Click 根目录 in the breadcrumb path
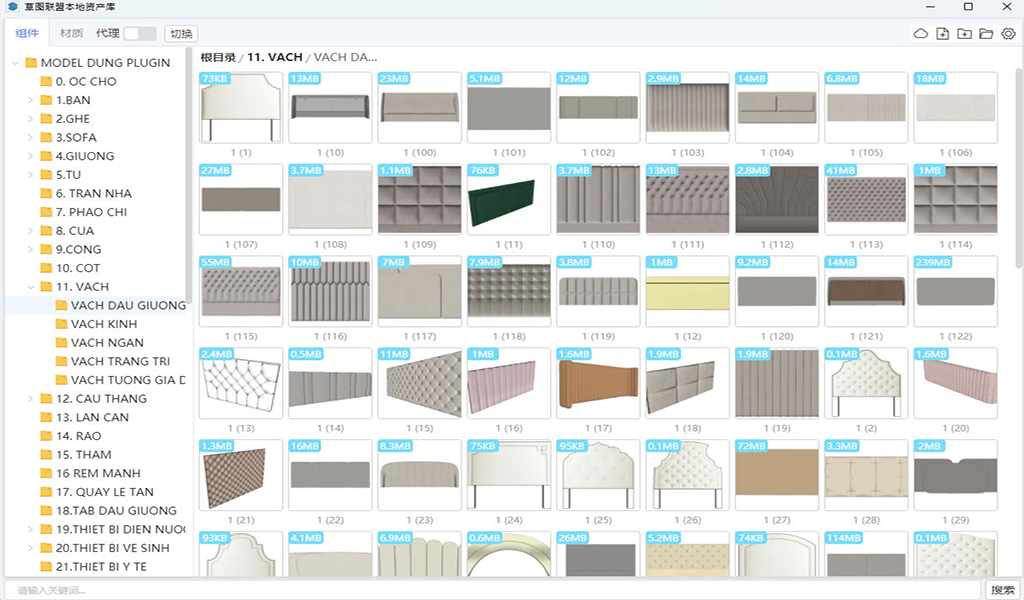Image resolution: width=1024 pixels, height=600 pixels. click(x=217, y=57)
